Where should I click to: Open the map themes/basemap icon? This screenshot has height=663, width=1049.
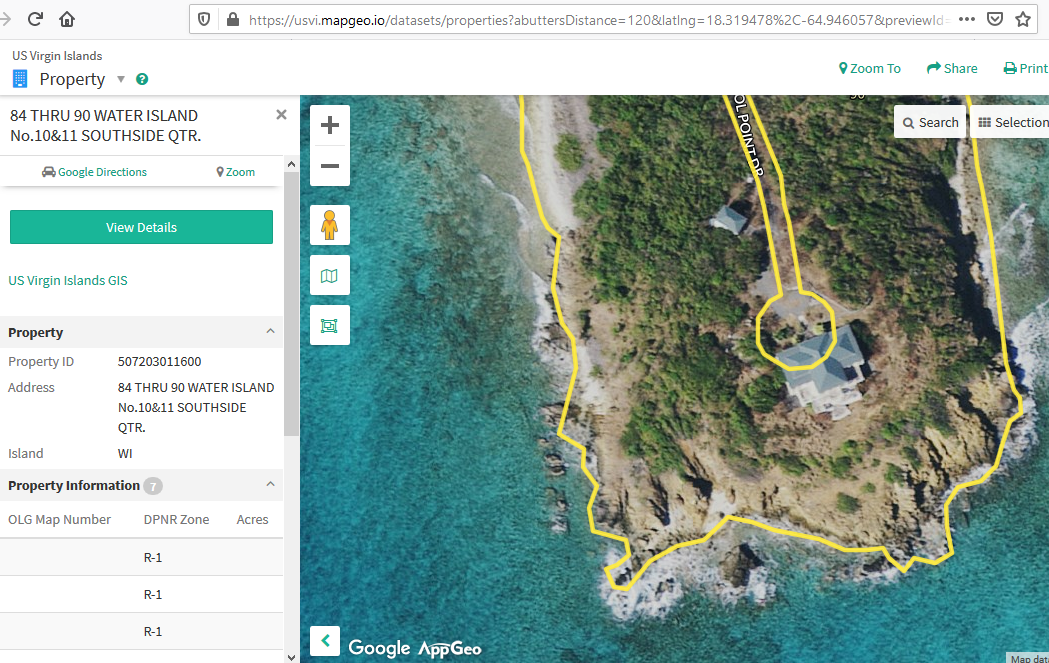[x=330, y=275]
